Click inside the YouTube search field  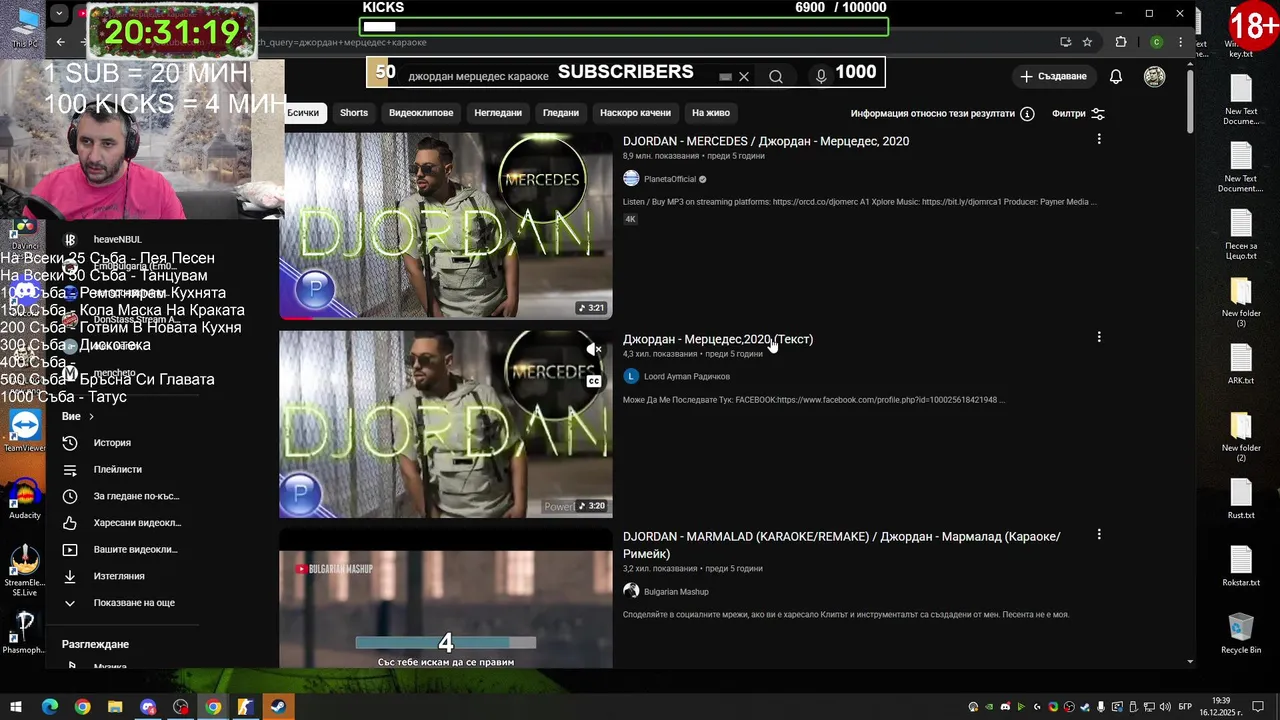560,77
